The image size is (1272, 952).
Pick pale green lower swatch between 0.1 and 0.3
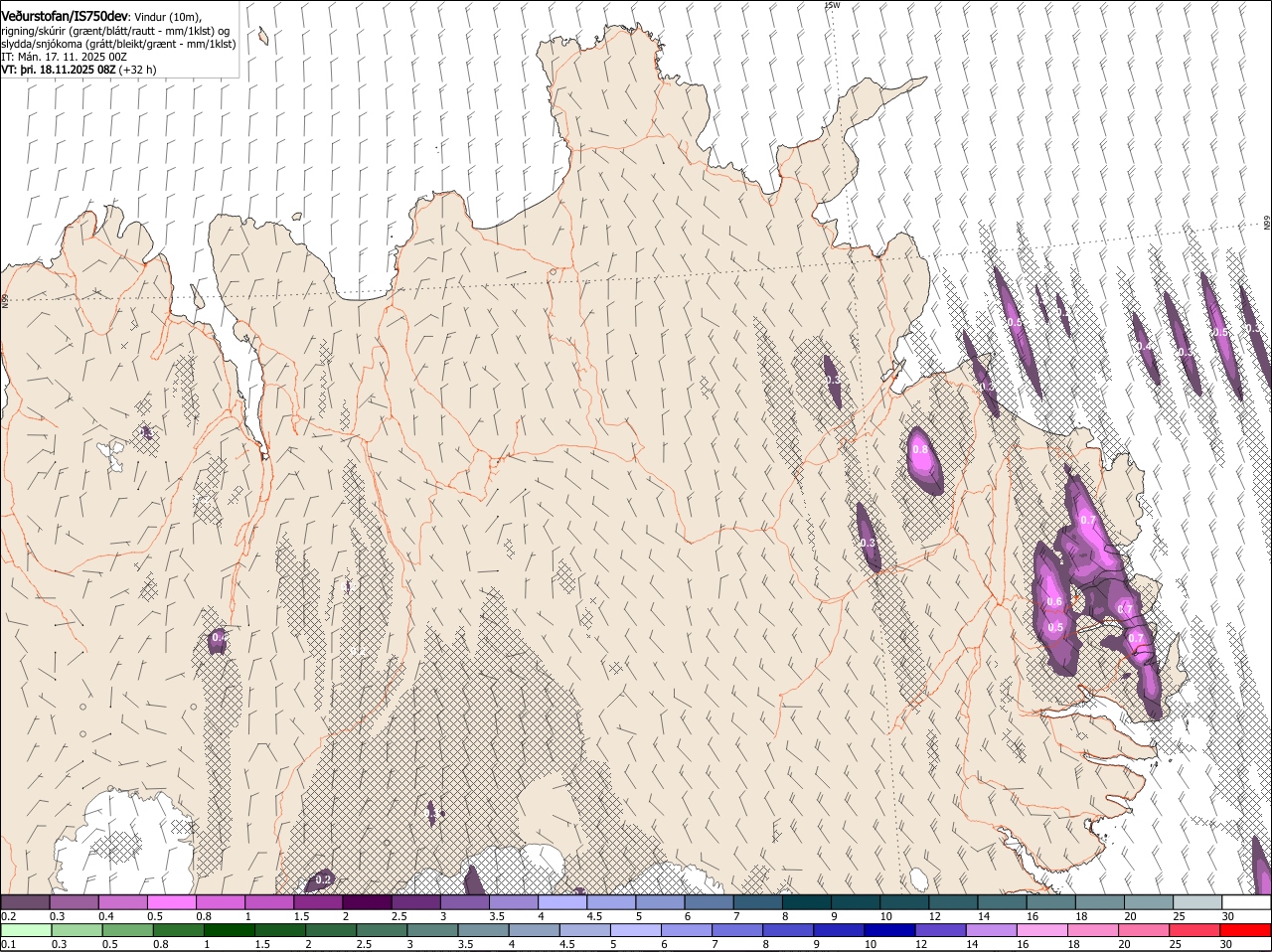coord(27,930)
